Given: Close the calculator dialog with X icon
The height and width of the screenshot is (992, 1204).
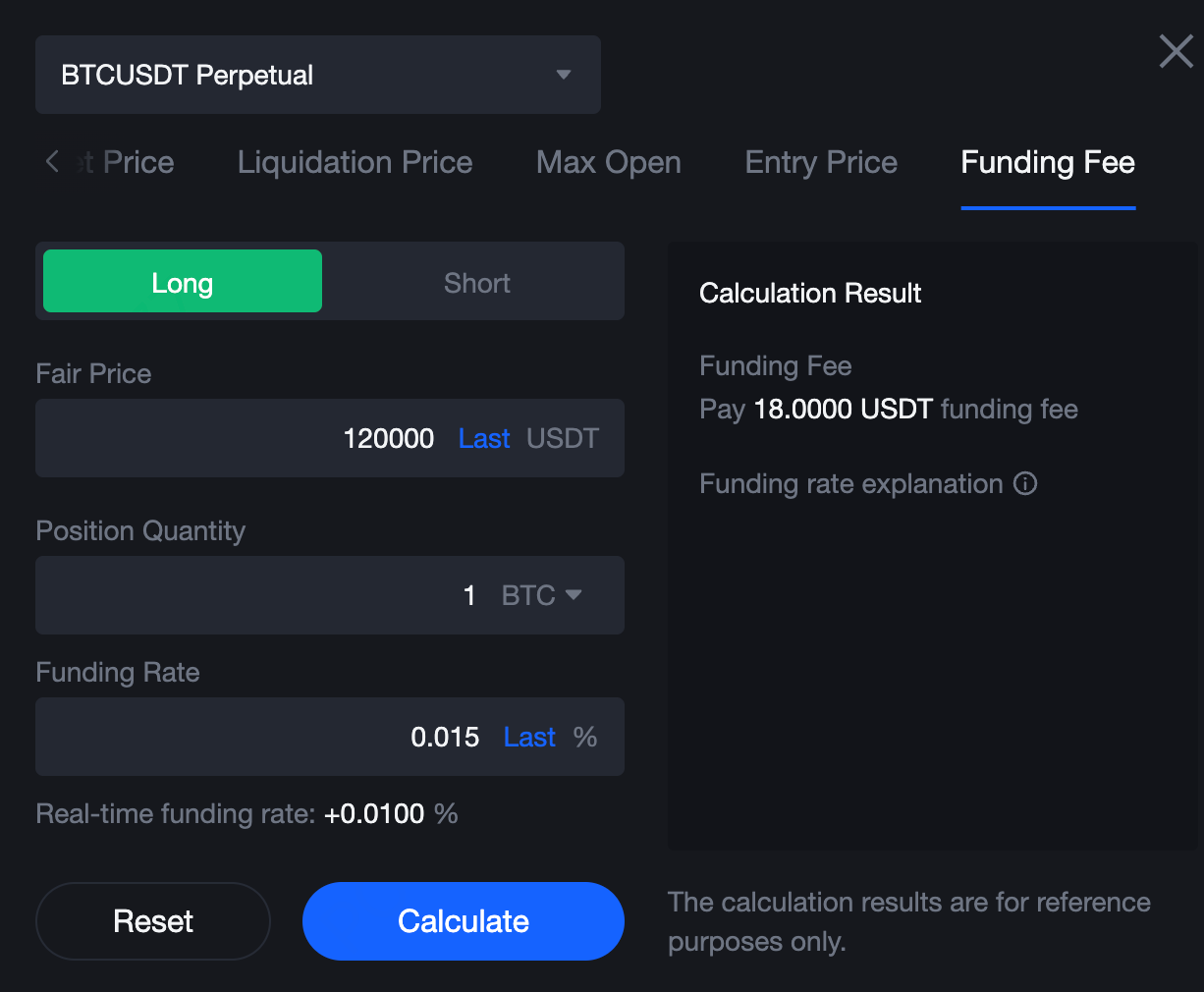Looking at the screenshot, I should (x=1176, y=51).
